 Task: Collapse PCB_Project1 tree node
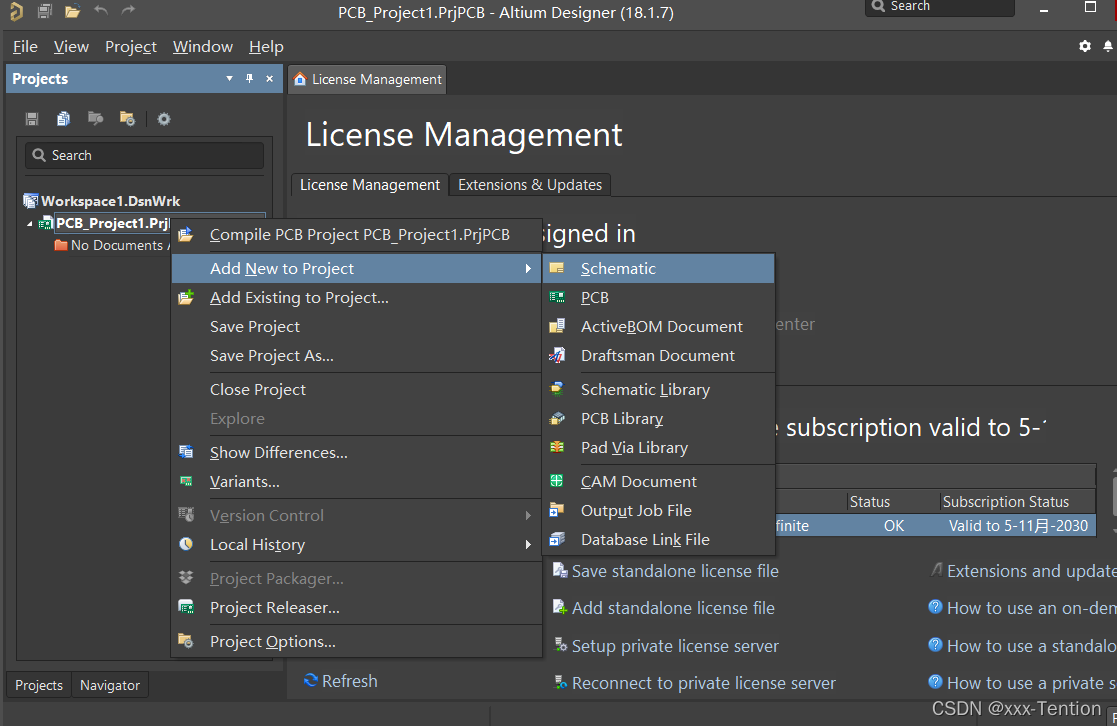click(30, 224)
